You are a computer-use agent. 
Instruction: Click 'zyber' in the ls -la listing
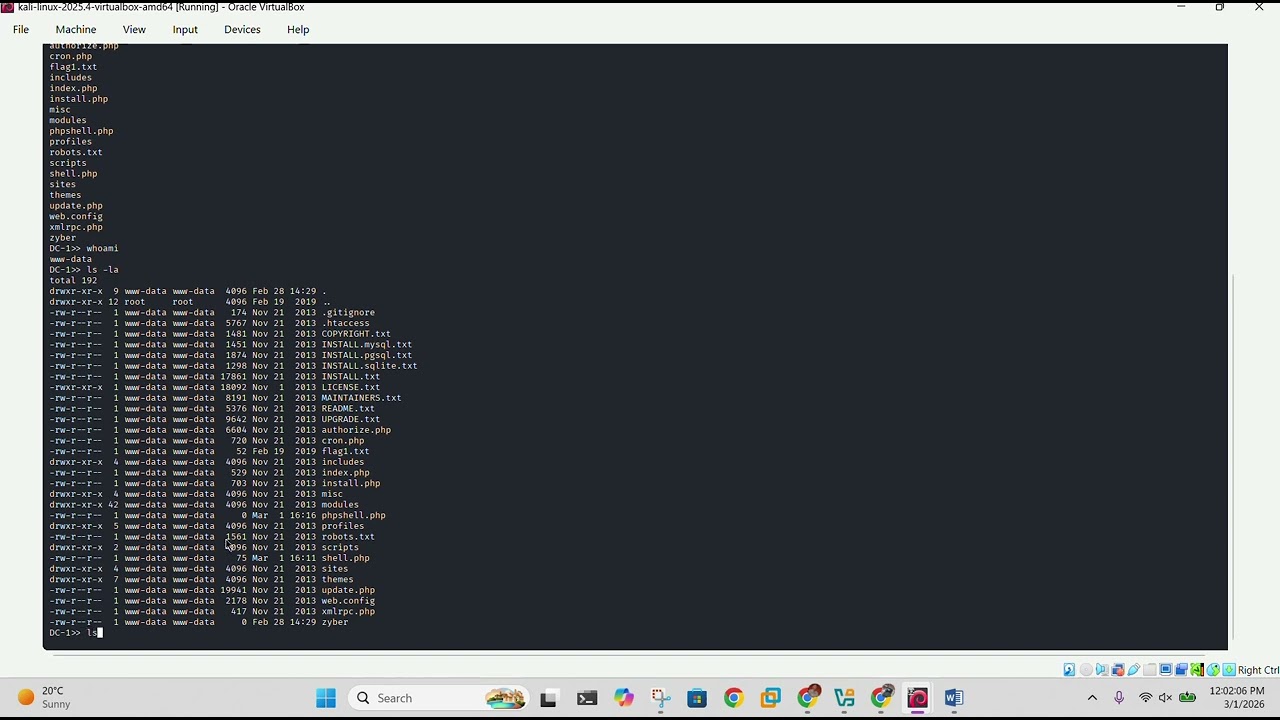334,622
